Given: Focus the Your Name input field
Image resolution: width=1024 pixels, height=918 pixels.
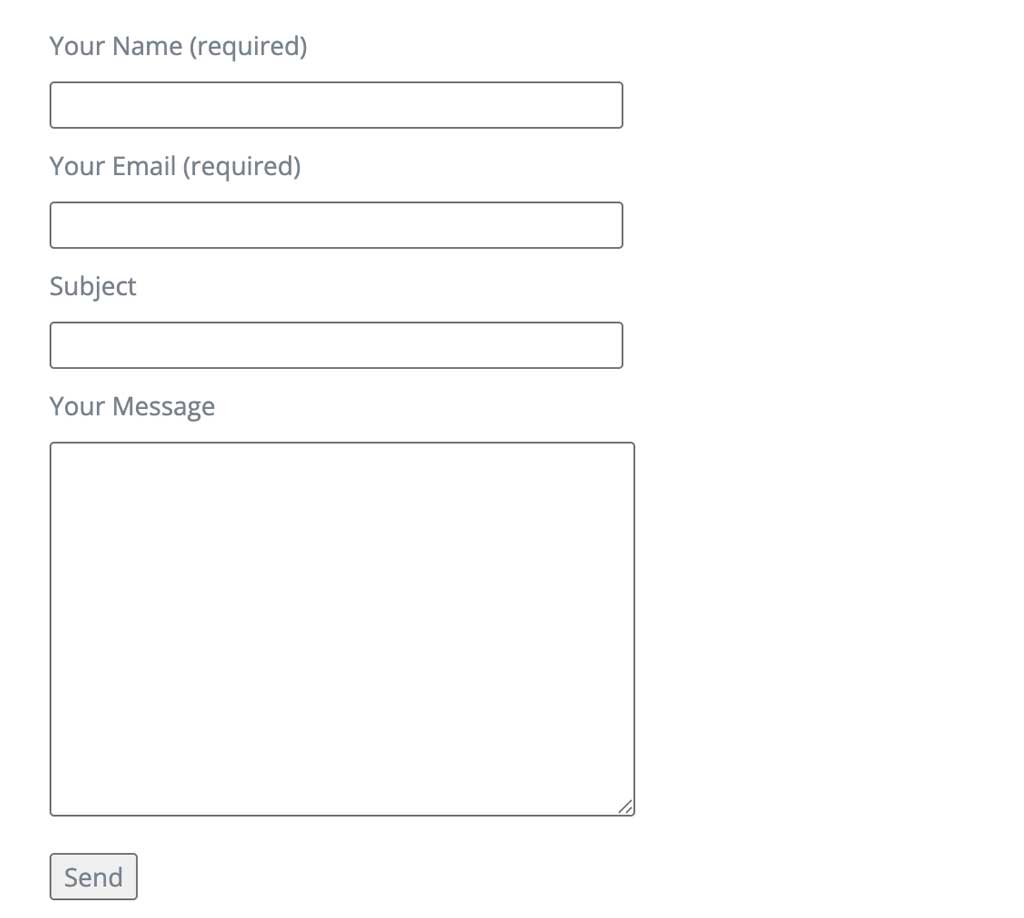Looking at the screenshot, I should 336,105.
